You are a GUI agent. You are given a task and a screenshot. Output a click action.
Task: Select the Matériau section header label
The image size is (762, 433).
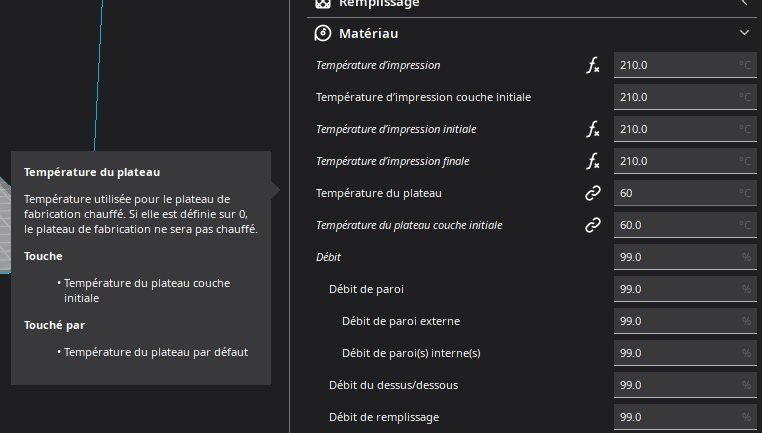coord(368,34)
